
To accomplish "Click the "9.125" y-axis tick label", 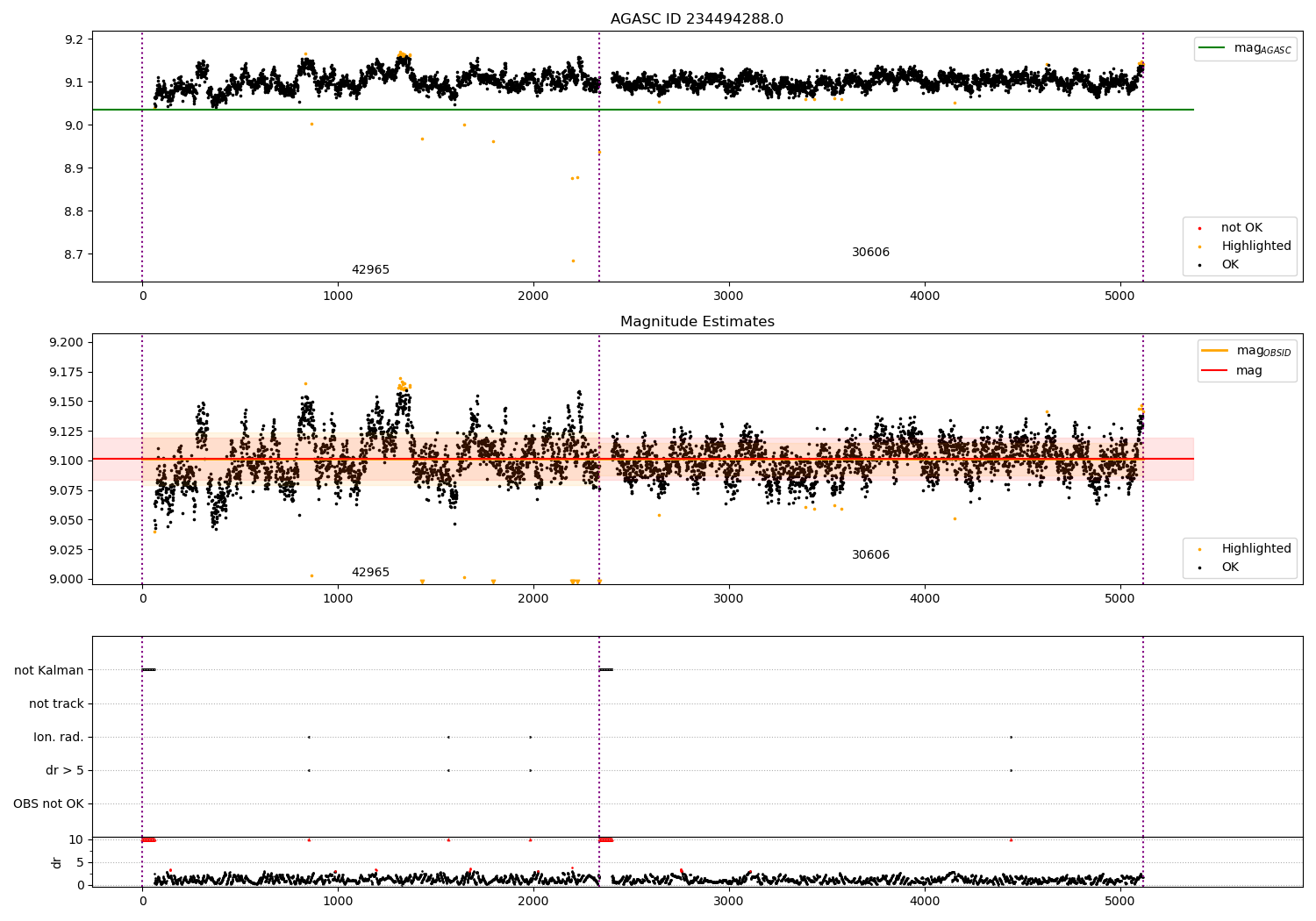I will pos(68,432).
